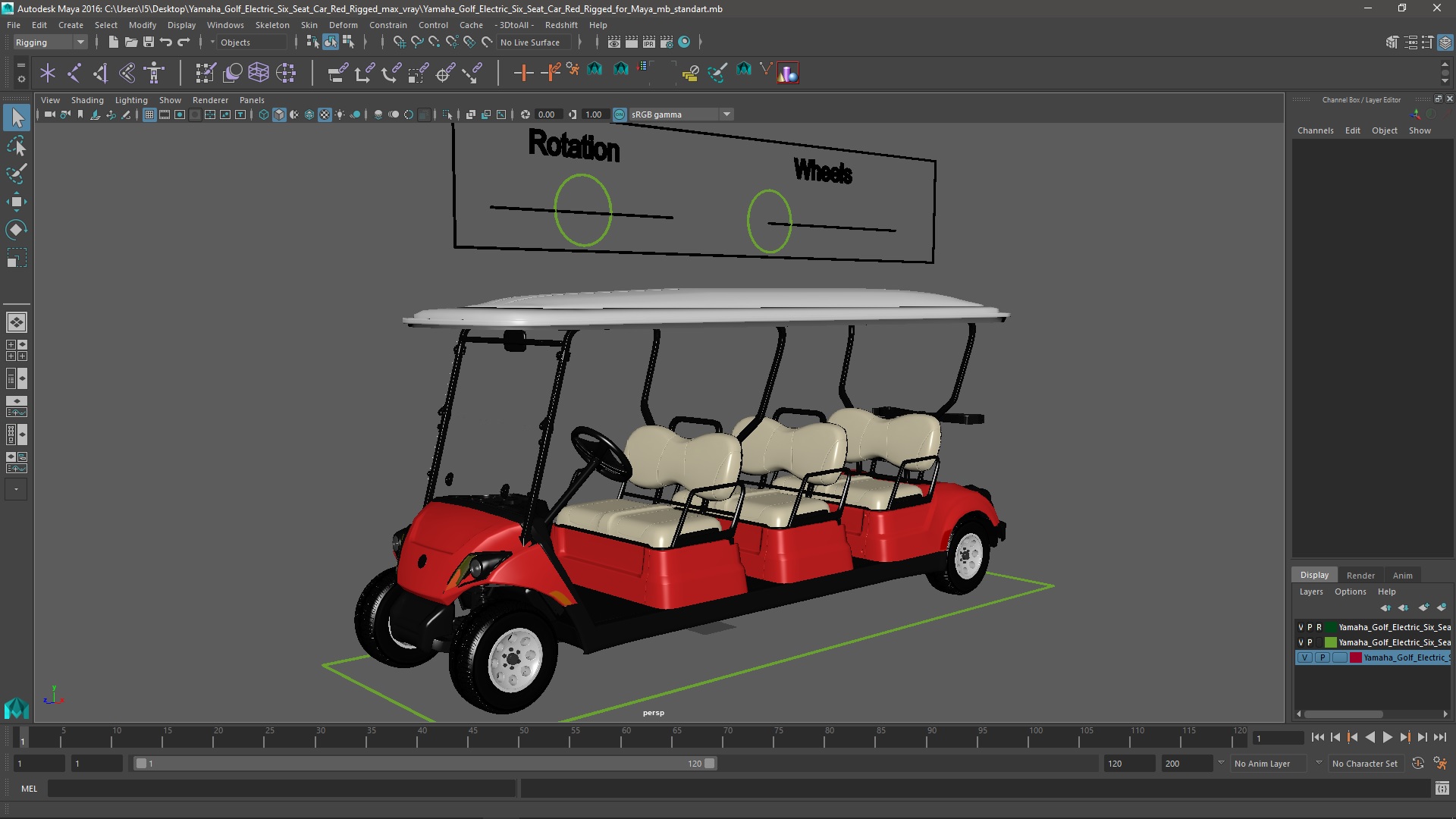The height and width of the screenshot is (819, 1456).
Task: Open the layer editor Options menu
Action: pyautogui.click(x=1350, y=591)
